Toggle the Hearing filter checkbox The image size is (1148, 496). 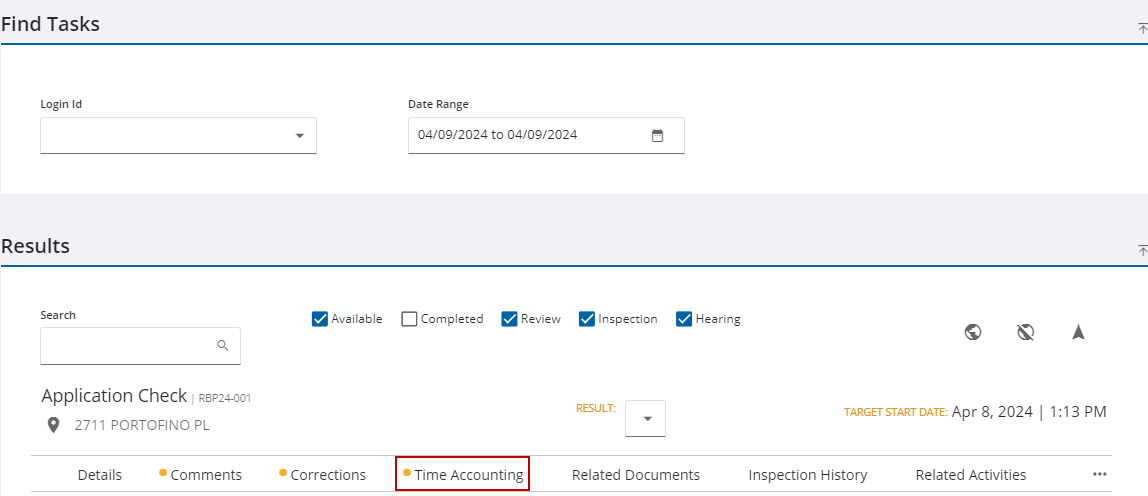684,319
